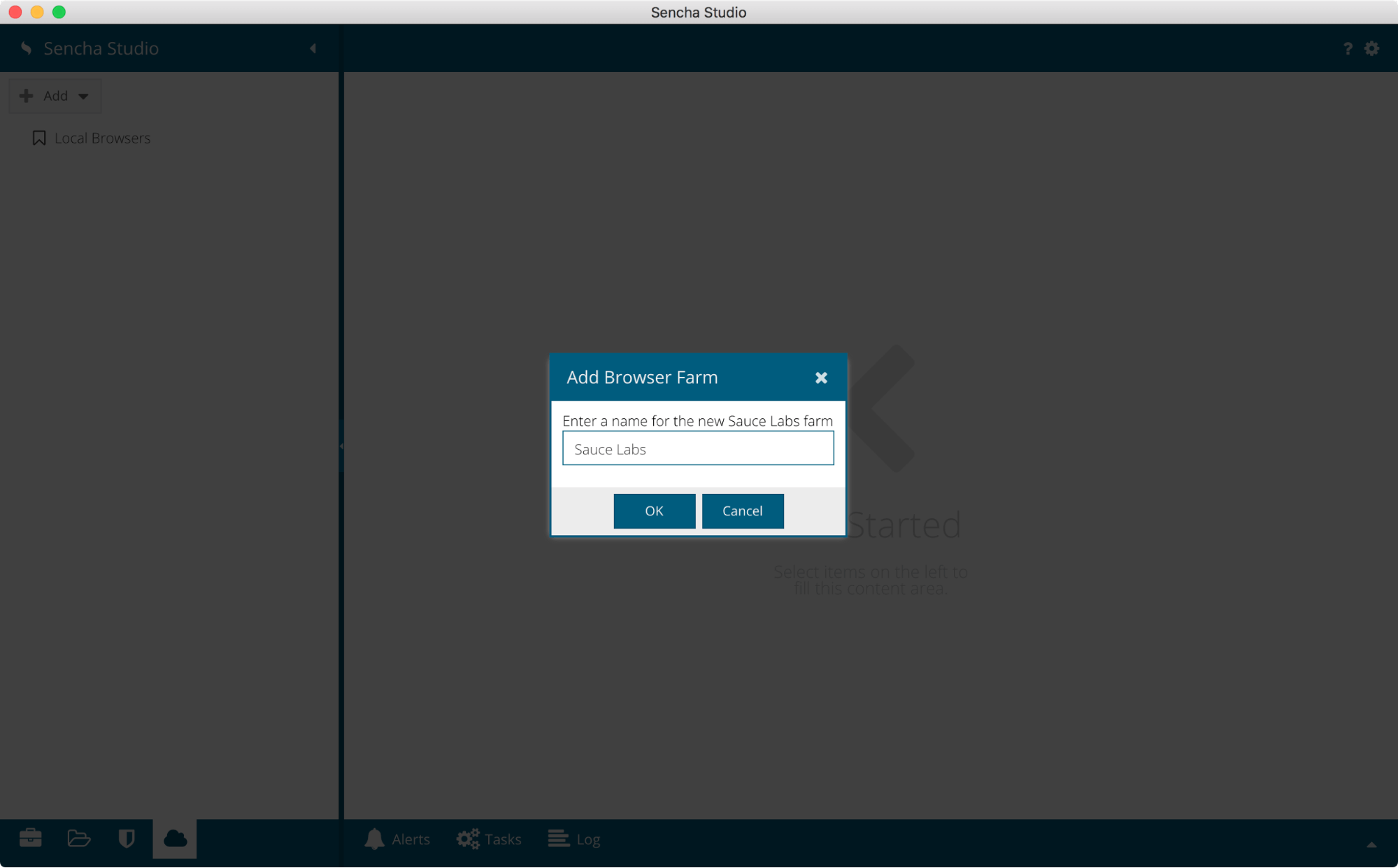Viewport: 1398px width, 868px height.
Task: Click the Log lines icon
Action: click(x=558, y=838)
